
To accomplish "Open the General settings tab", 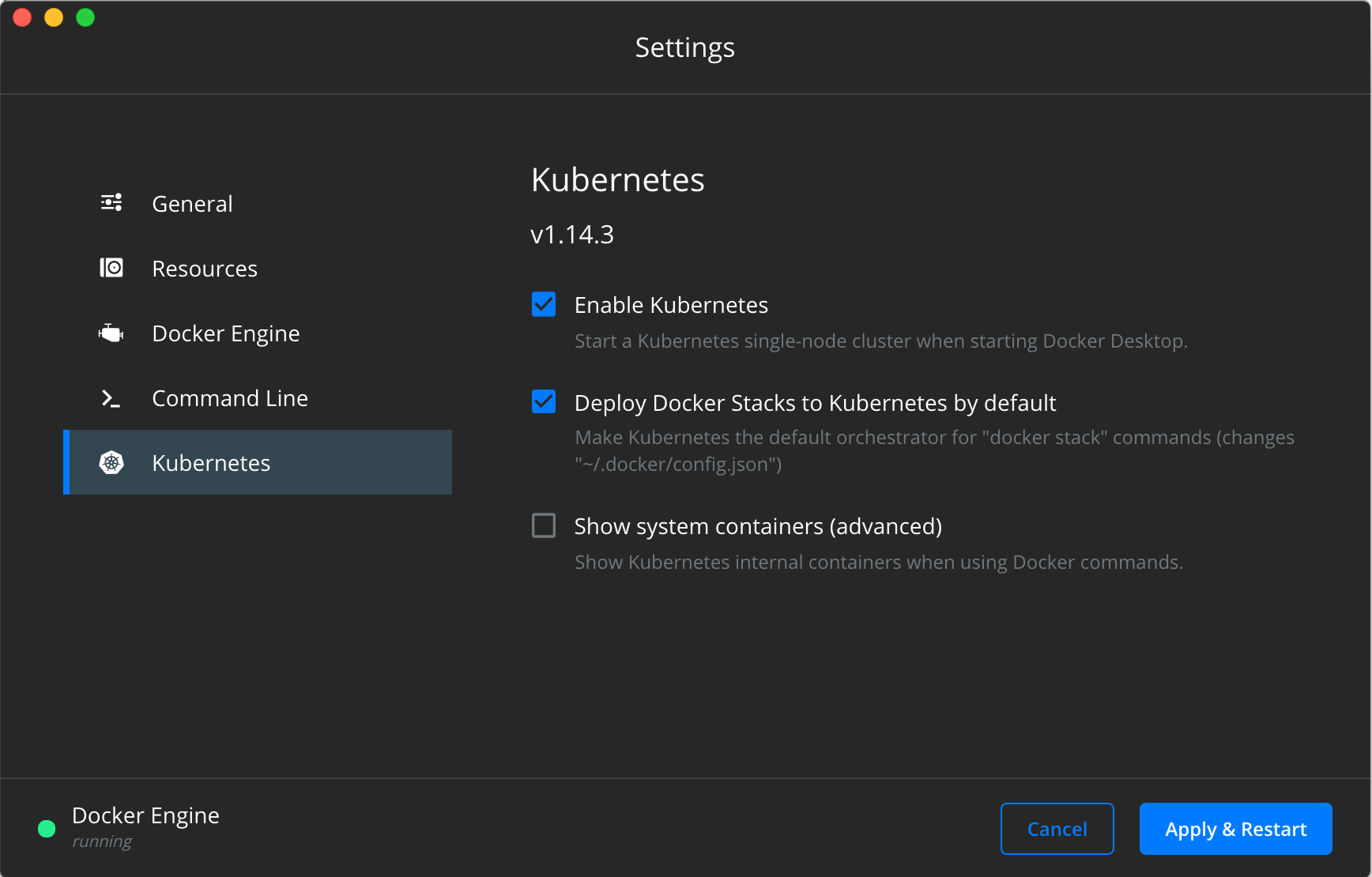I will coord(192,204).
